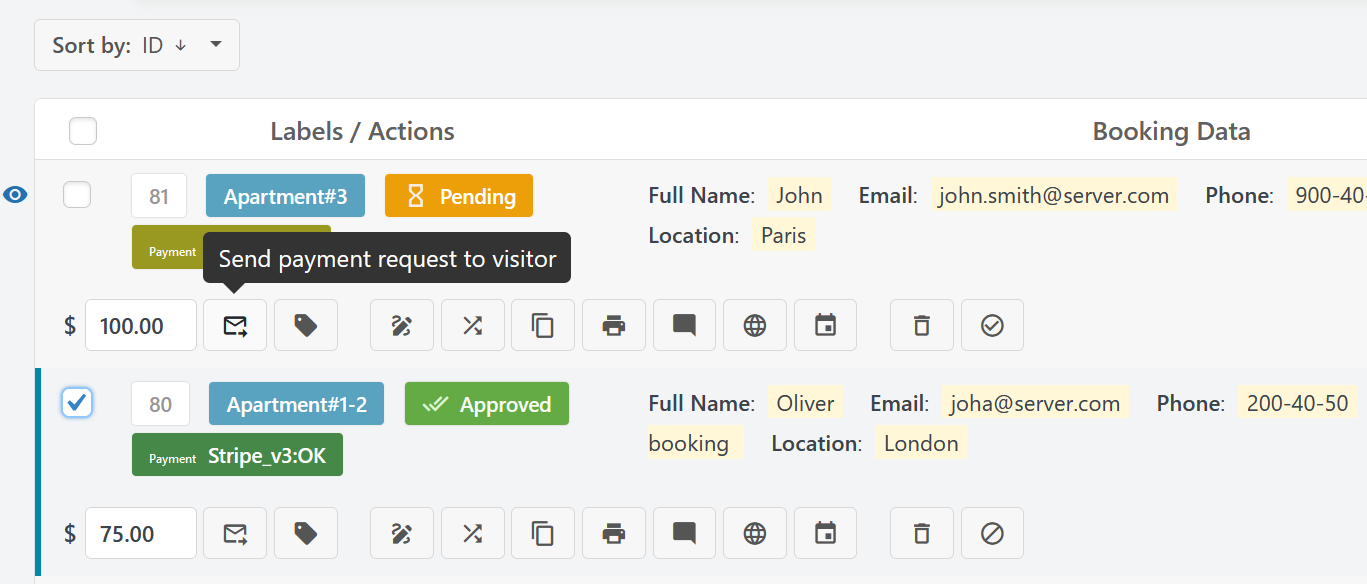Click the Stripe_v3:OK payment label

237,455
